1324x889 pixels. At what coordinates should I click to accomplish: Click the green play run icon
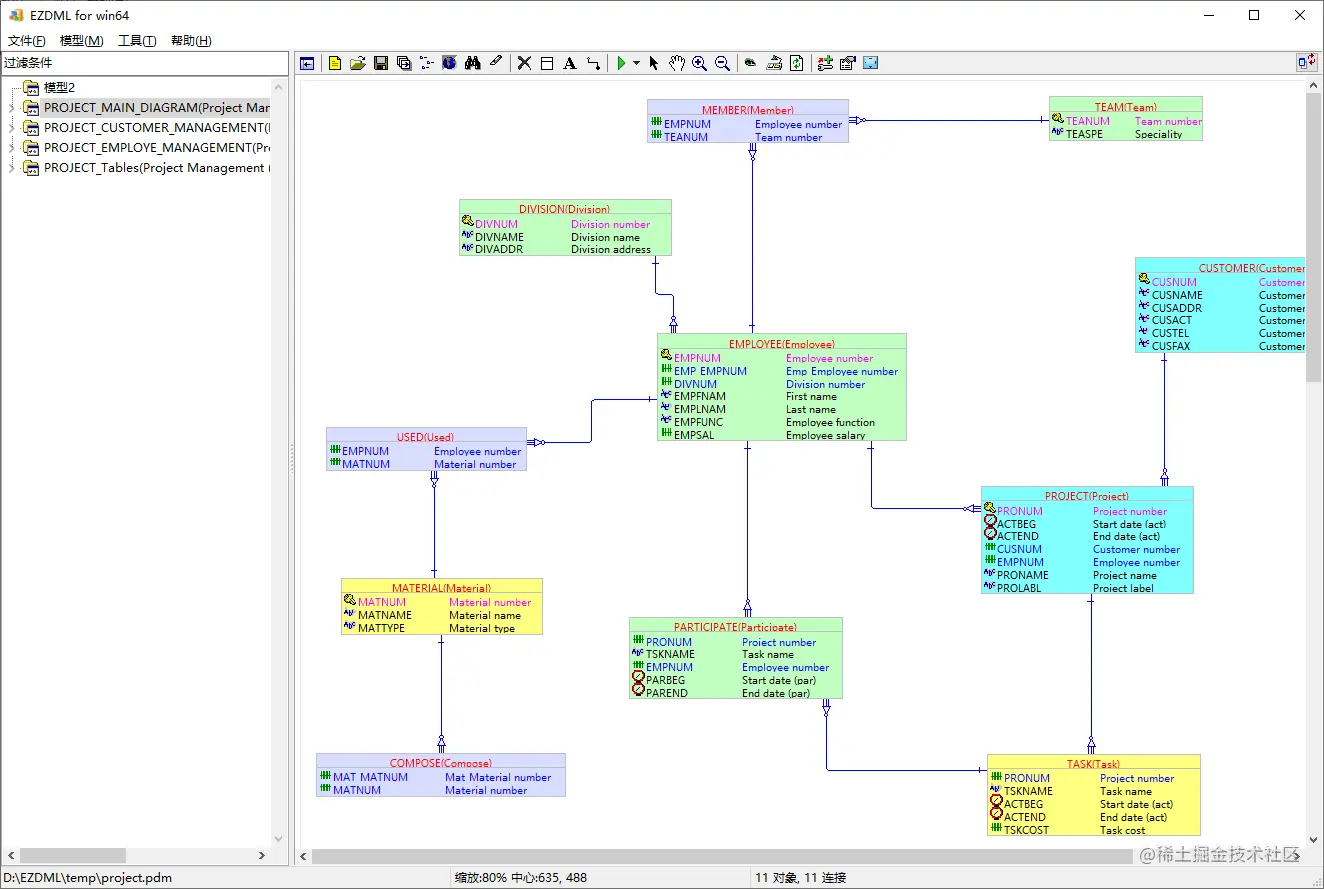click(622, 63)
